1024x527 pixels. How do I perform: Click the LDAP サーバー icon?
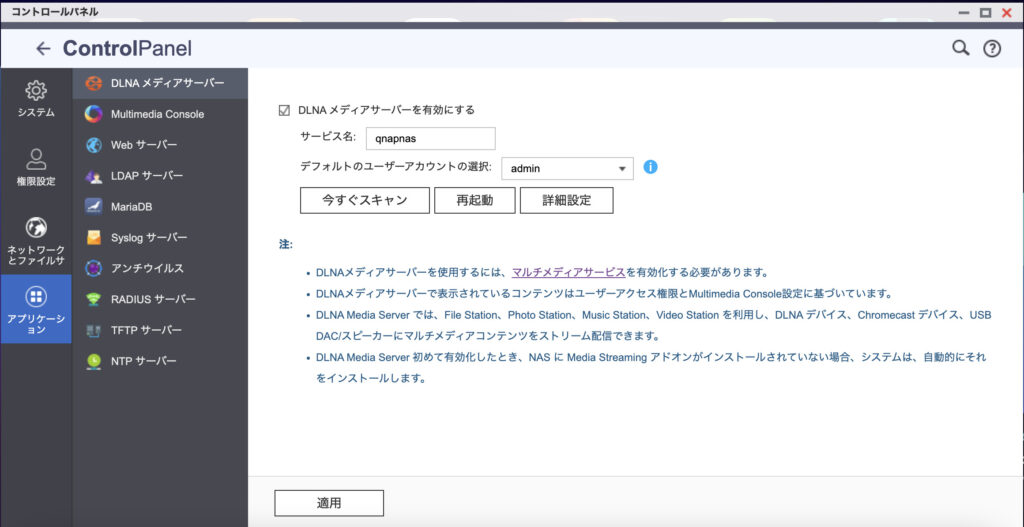point(94,176)
